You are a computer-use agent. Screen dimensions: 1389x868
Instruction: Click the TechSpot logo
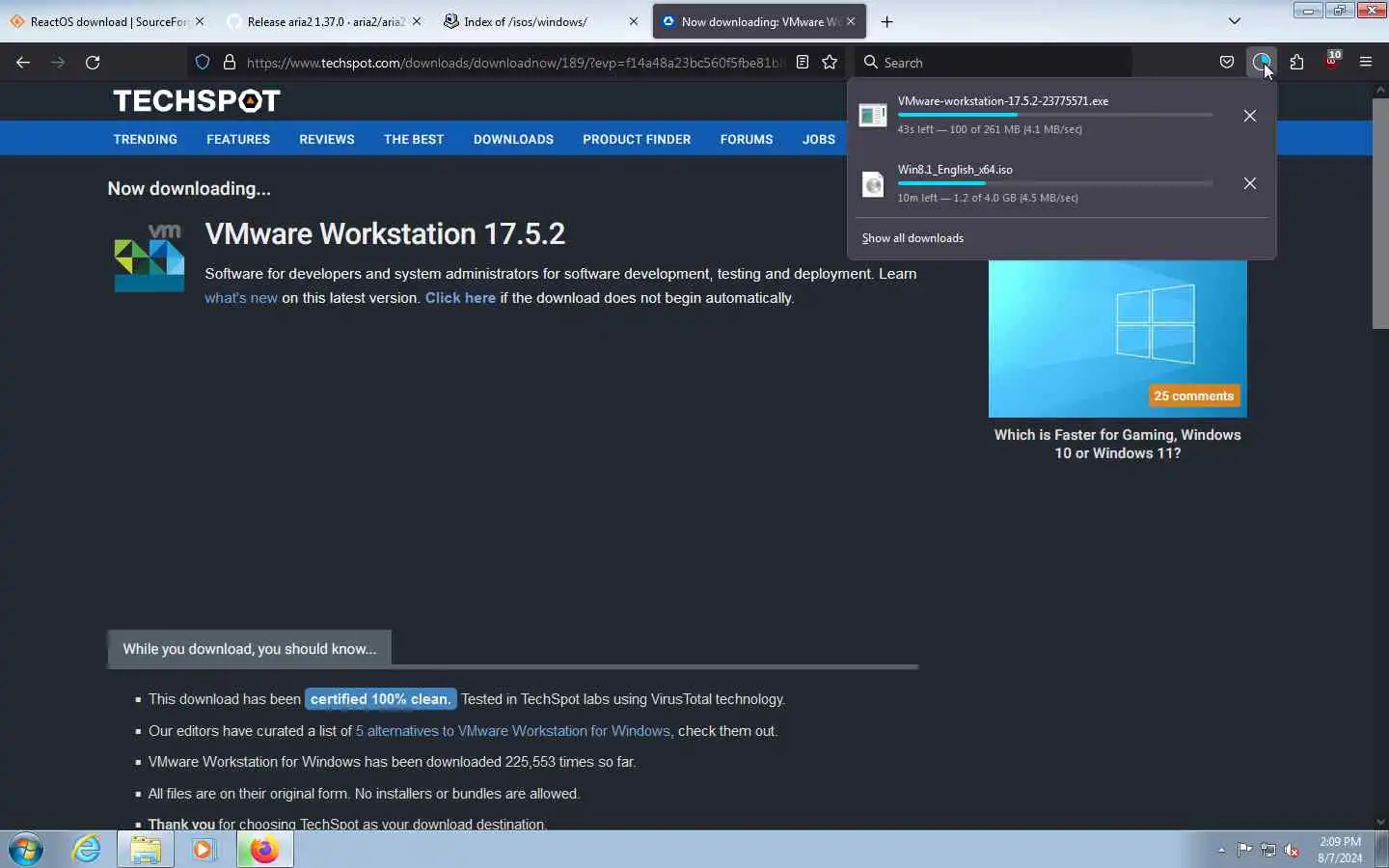tap(197, 100)
